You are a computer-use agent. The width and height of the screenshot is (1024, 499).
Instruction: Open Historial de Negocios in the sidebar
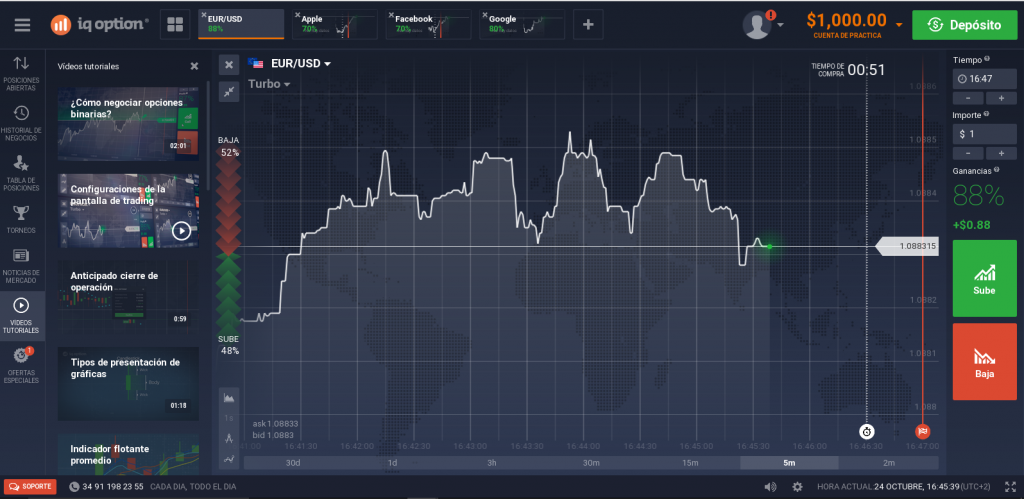[22, 123]
